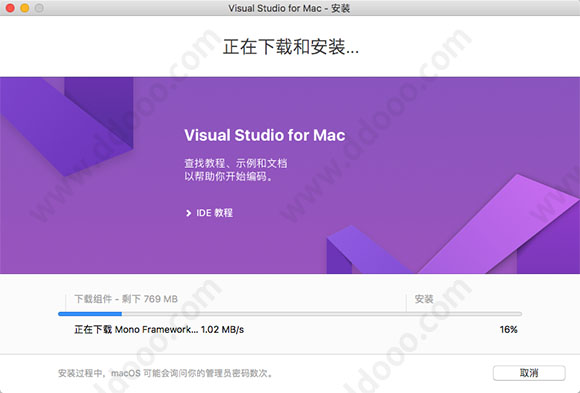Click the '正在下载和安装...' heading
The width and height of the screenshot is (580, 393).
tap(290, 47)
